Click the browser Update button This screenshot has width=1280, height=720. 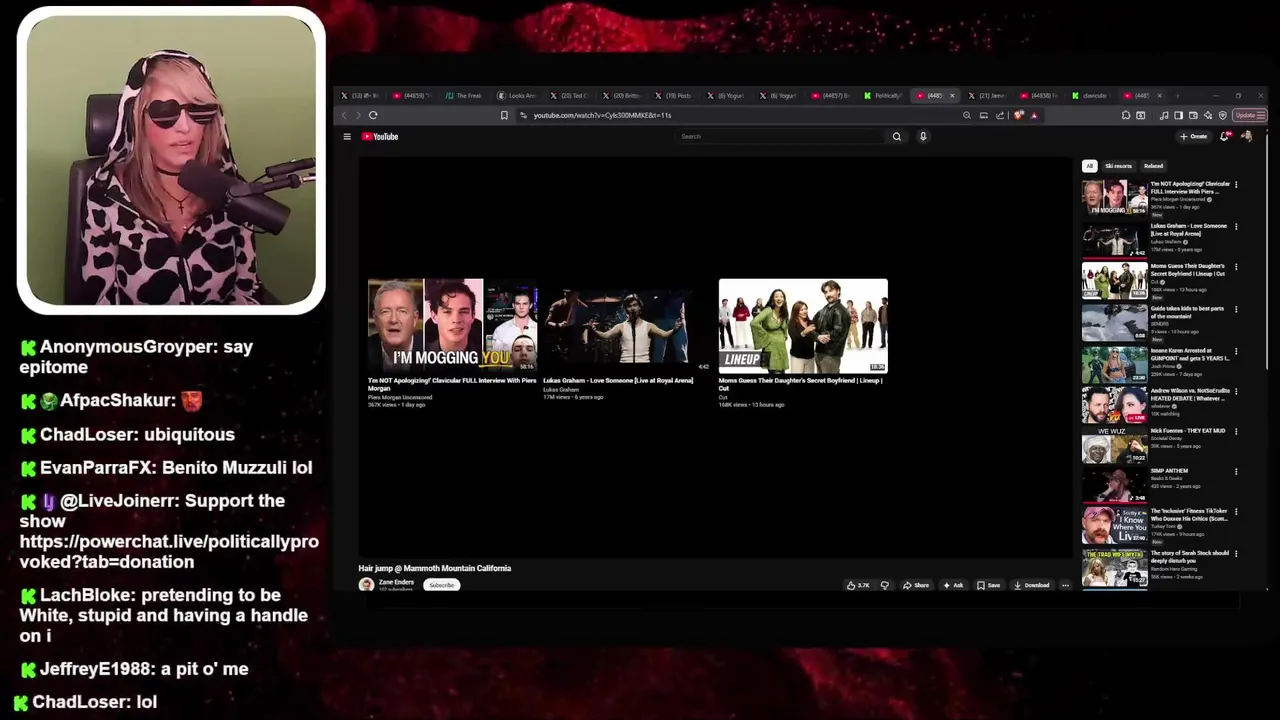(1248, 115)
